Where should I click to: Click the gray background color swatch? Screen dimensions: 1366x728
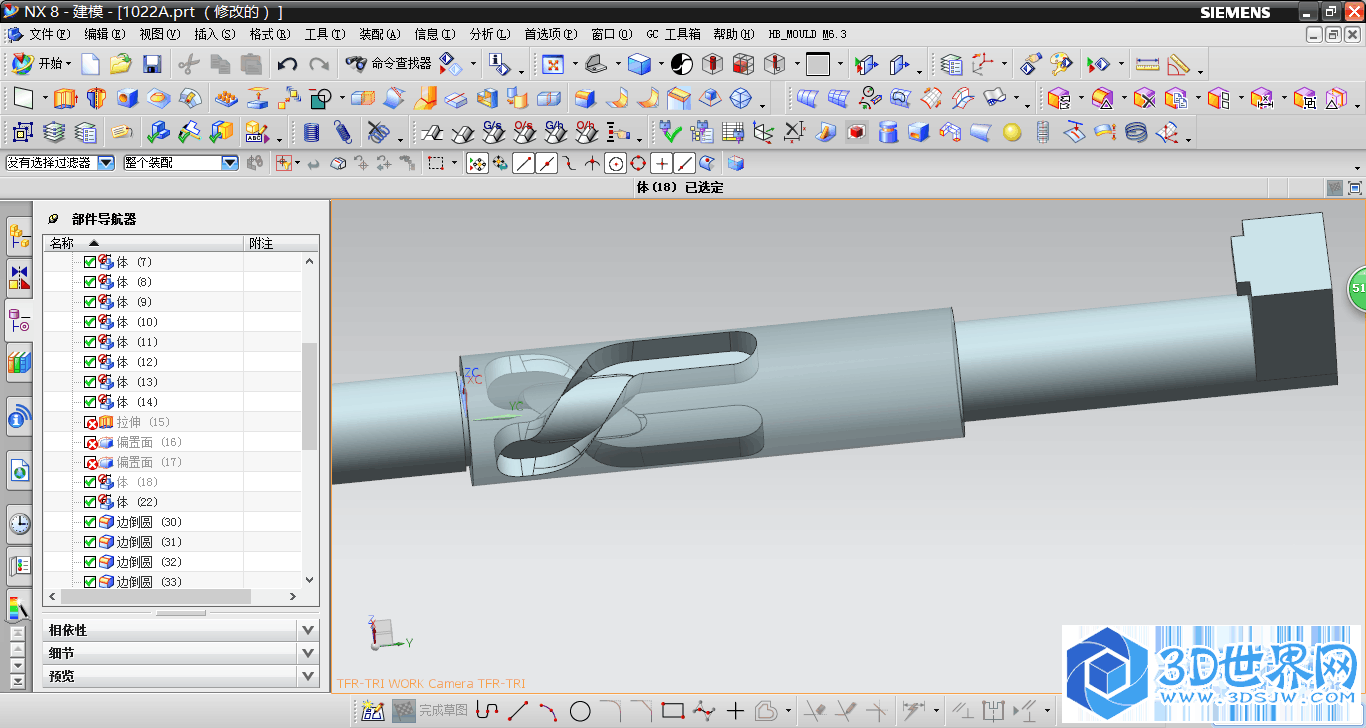[818, 64]
